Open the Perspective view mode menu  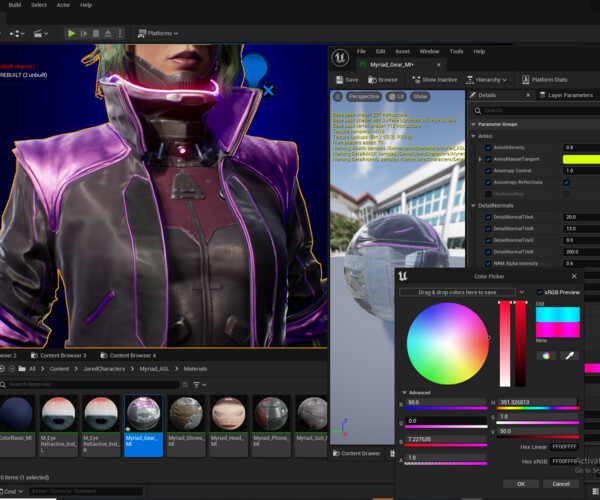point(364,96)
